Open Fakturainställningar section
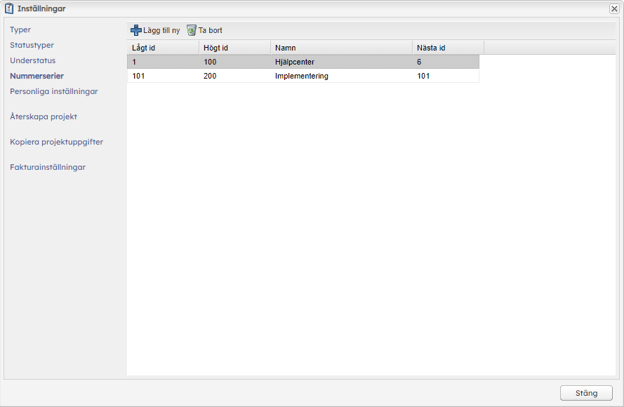This screenshot has height=407, width=624. pos(48,167)
